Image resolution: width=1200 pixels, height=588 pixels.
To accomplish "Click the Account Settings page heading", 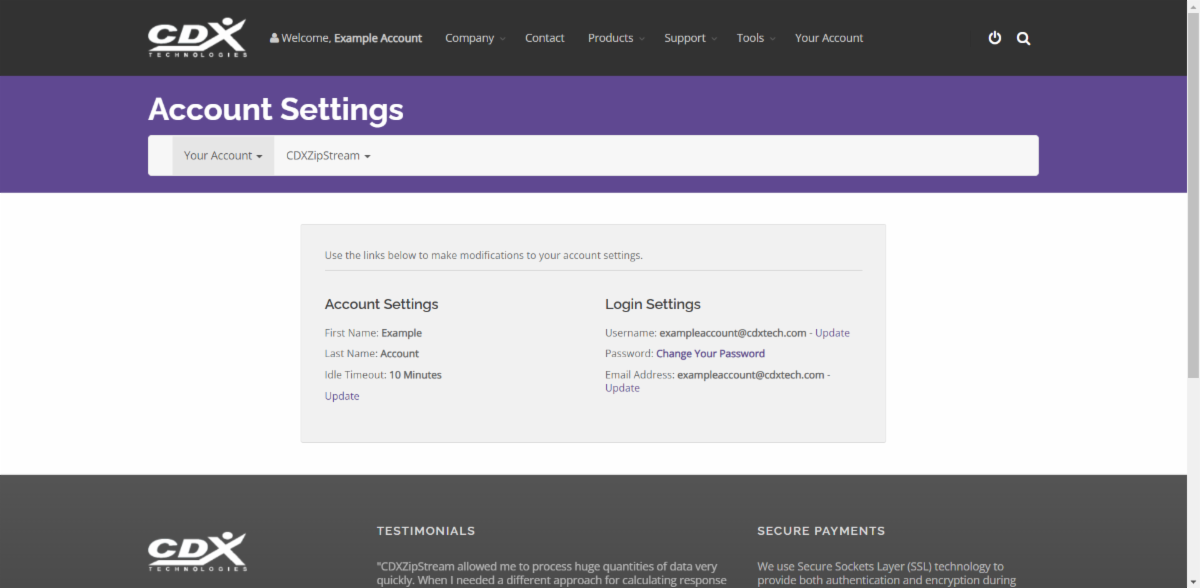I will (276, 109).
